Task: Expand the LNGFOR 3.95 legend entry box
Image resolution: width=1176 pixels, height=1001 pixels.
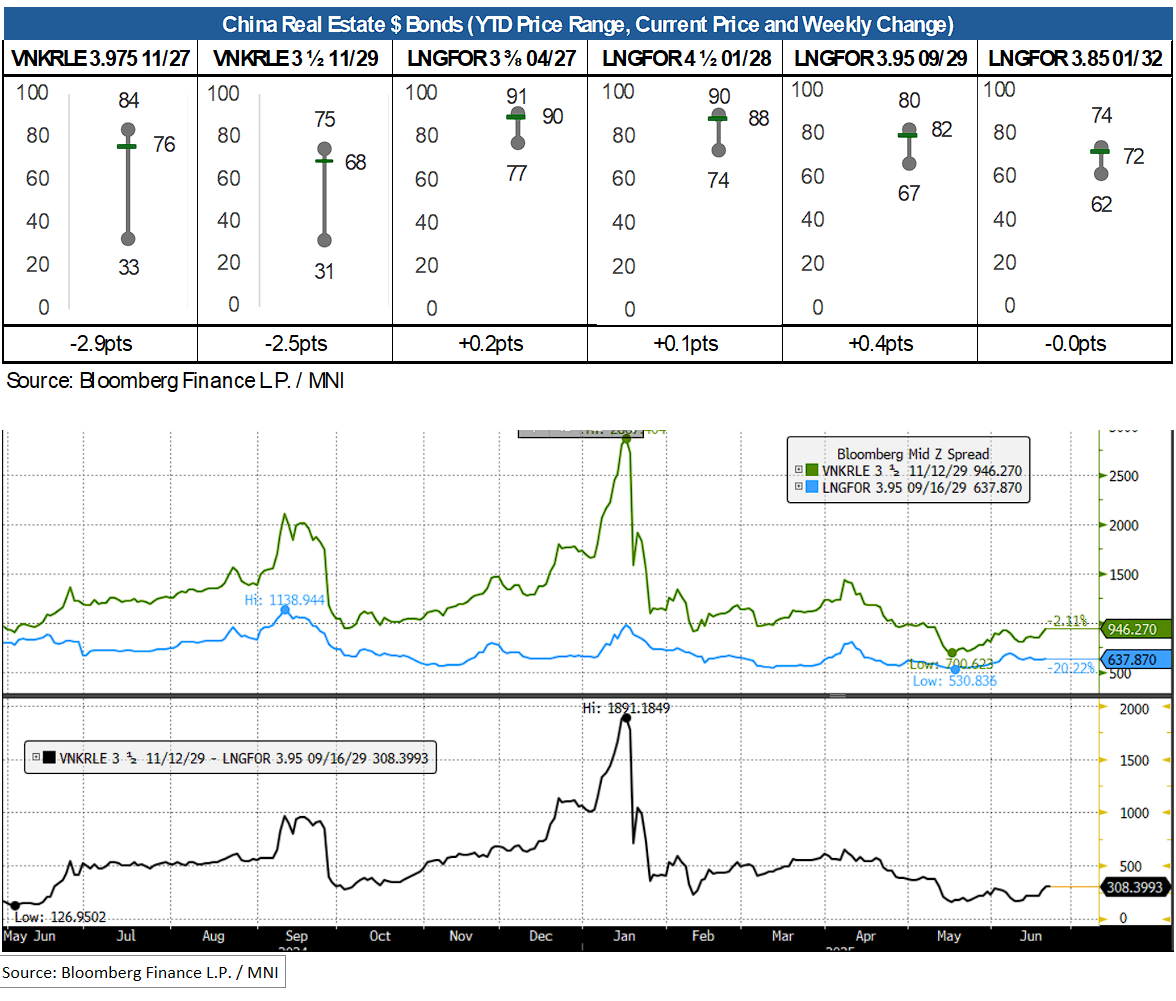Action: (799, 487)
